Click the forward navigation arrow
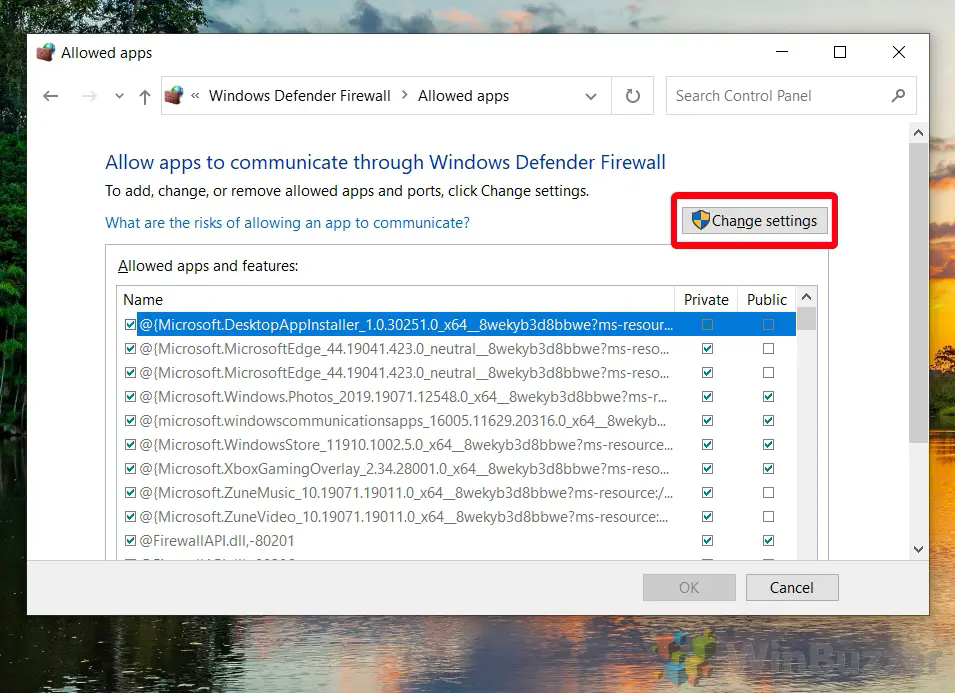This screenshot has height=693, width=955. (89, 96)
